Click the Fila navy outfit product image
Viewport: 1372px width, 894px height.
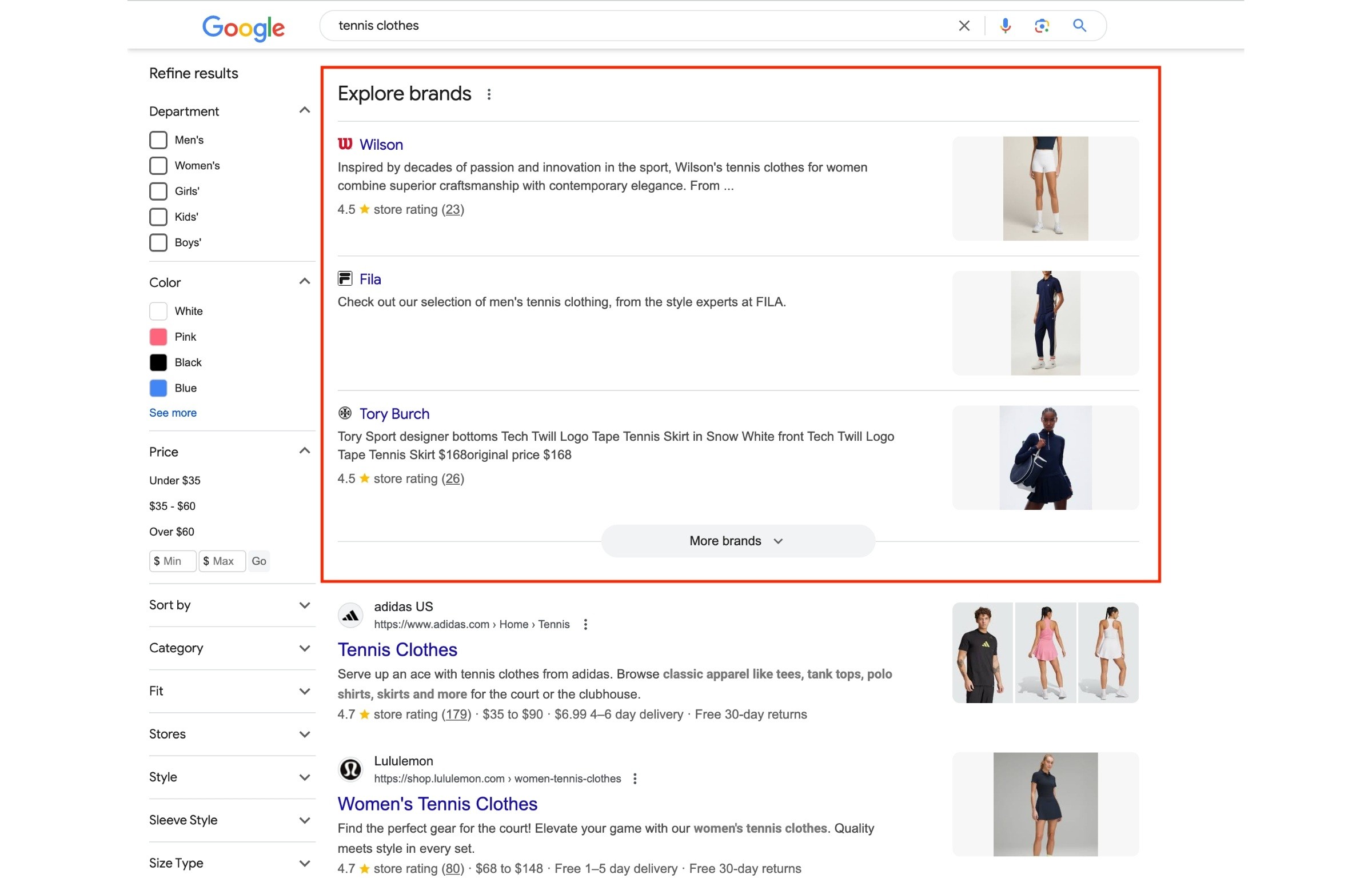coord(1045,323)
